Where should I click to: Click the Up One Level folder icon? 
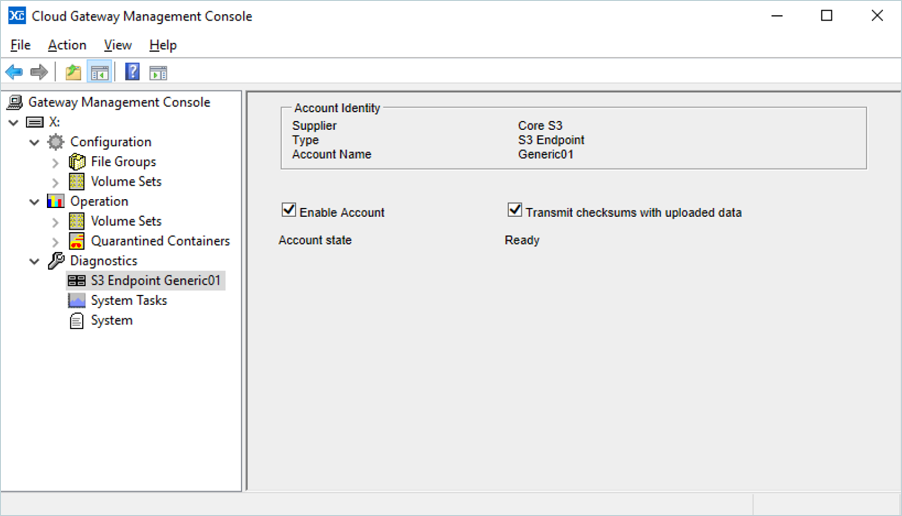(73, 72)
